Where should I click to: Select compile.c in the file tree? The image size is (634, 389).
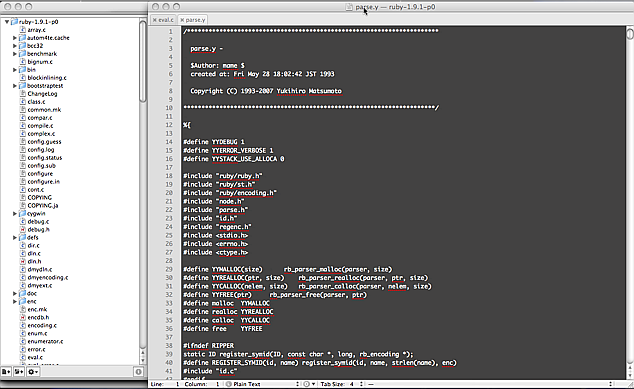[40, 126]
